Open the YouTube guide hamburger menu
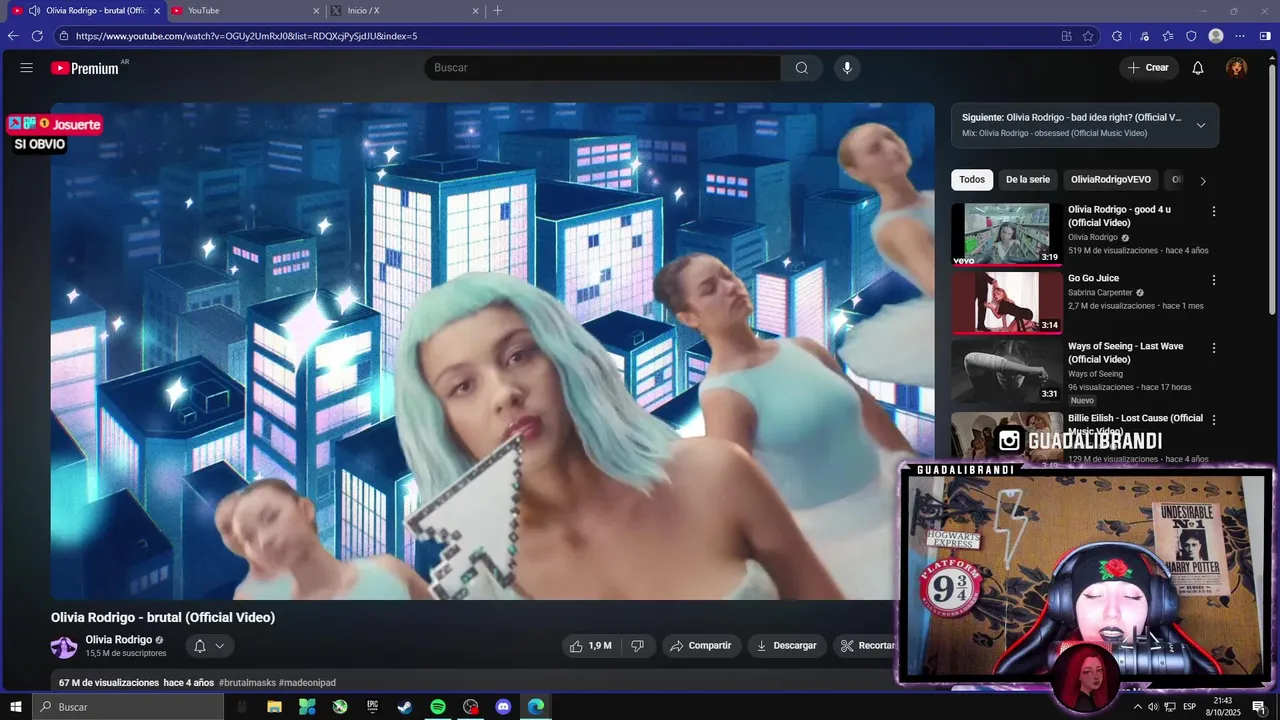 27,68
